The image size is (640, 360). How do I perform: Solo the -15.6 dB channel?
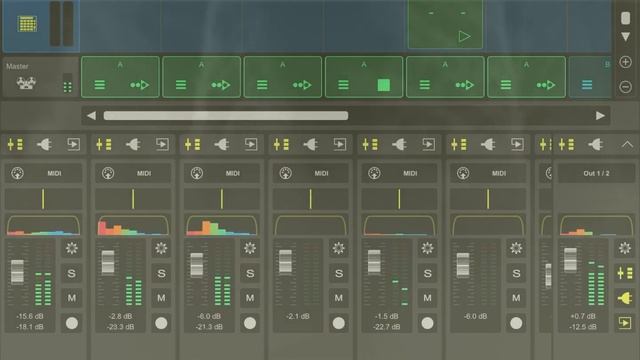point(71,273)
